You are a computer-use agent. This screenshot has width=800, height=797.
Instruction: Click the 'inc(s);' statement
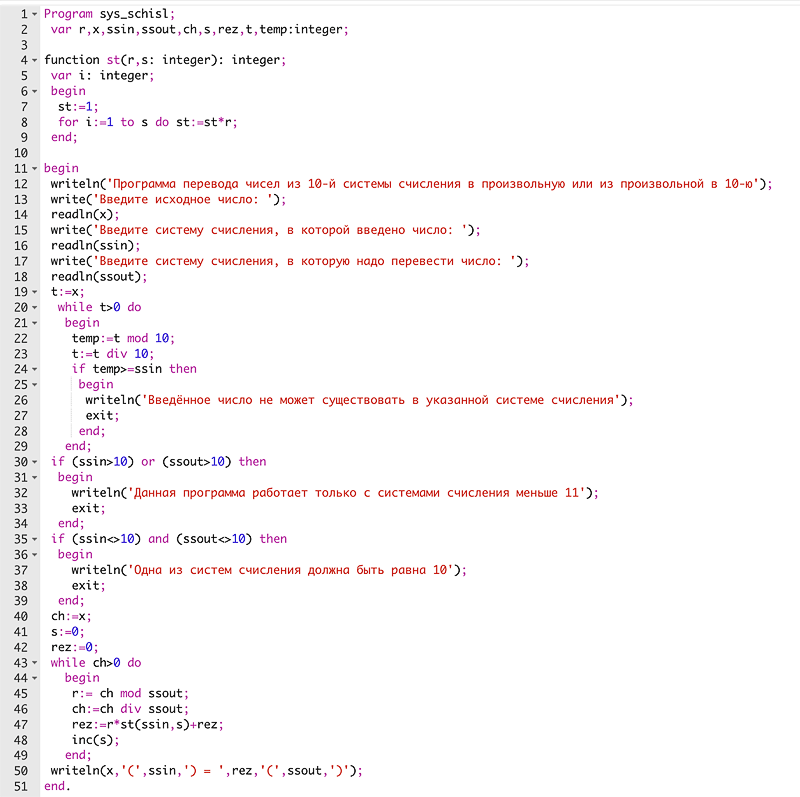point(95,740)
